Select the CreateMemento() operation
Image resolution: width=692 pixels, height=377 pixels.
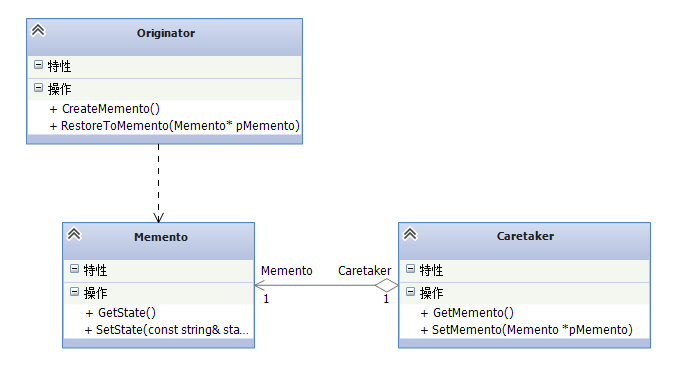click(105, 109)
